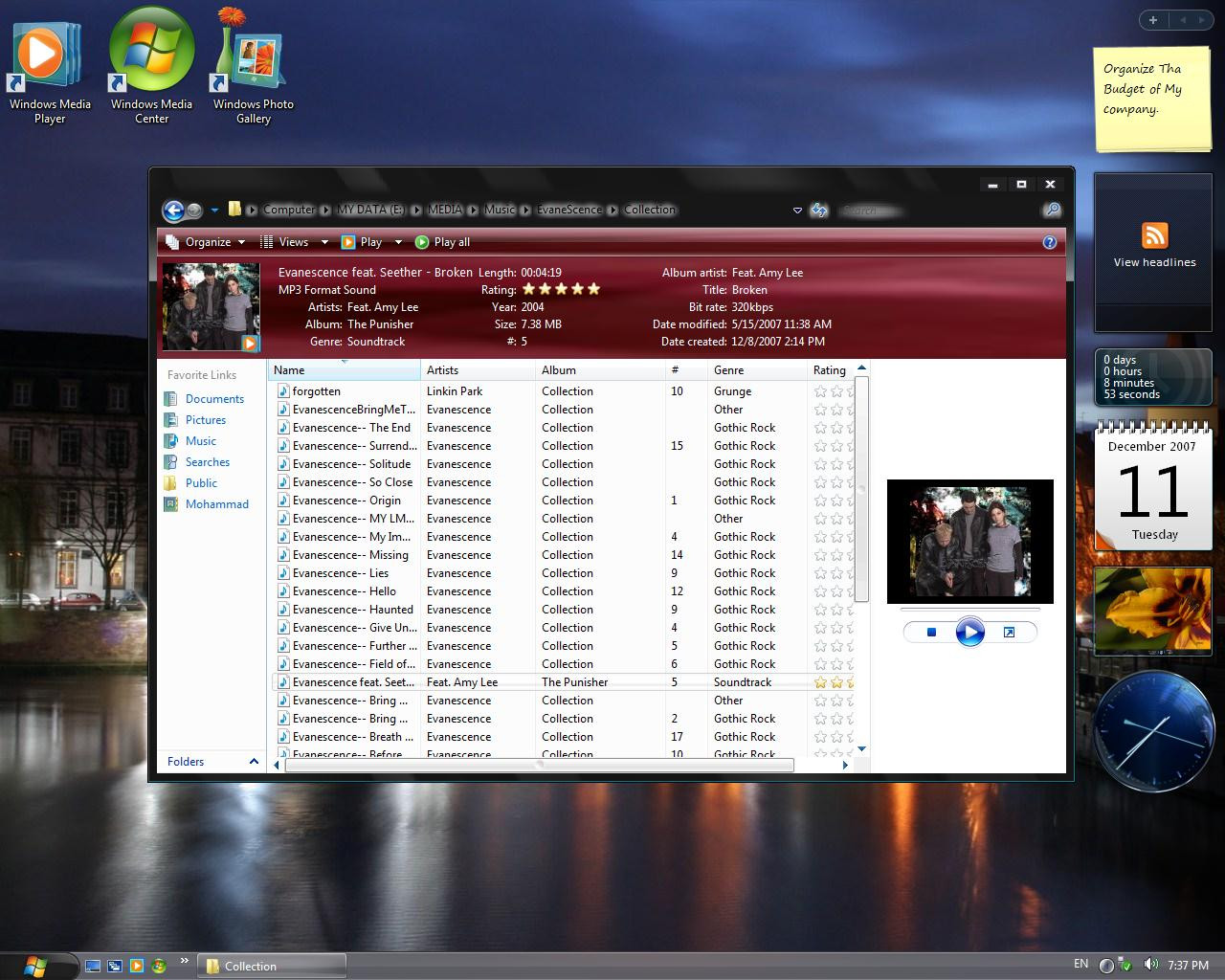Open Switch between windows quick launch icon
1225x980 pixels.
tap(114, 966)
